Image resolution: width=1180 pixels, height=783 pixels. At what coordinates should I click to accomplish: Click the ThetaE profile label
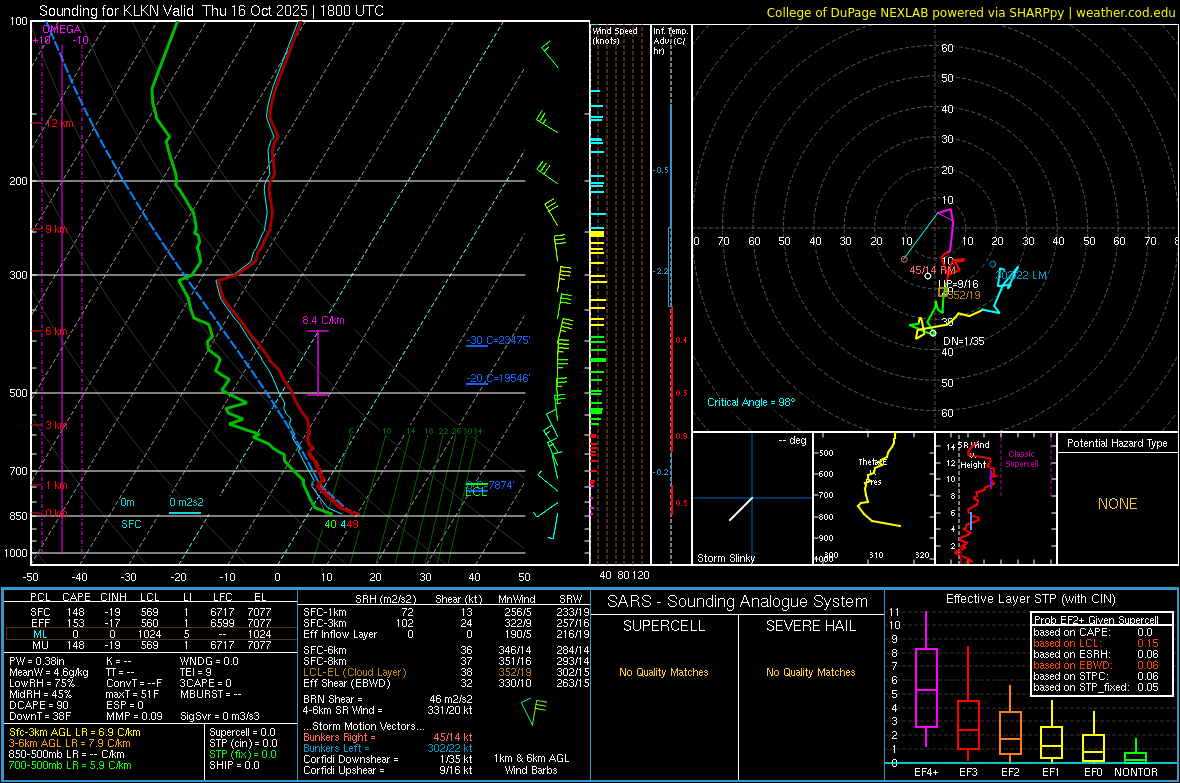click(873, 462)
